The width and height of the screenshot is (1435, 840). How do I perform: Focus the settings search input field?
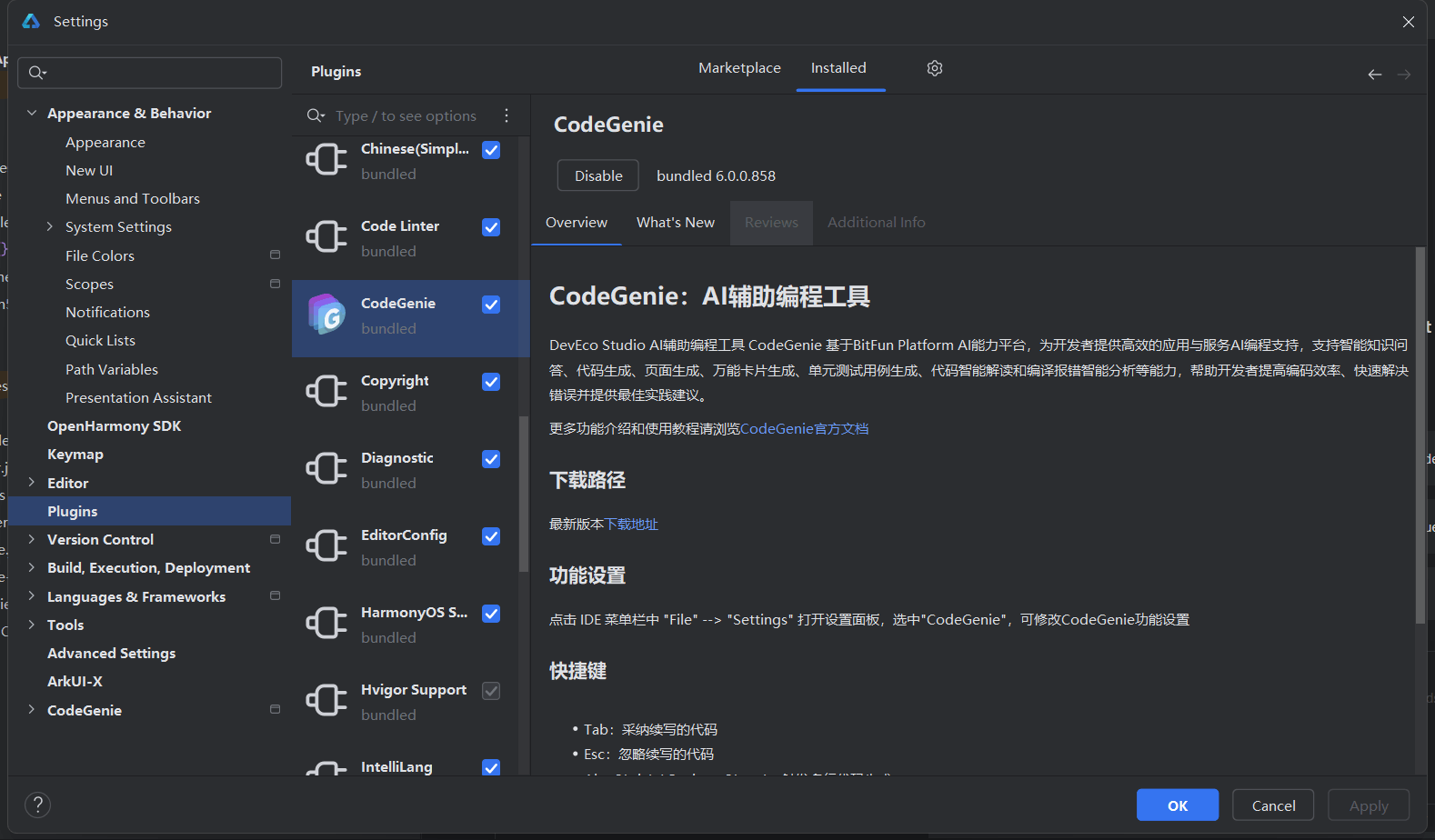(x=150, y=73)
